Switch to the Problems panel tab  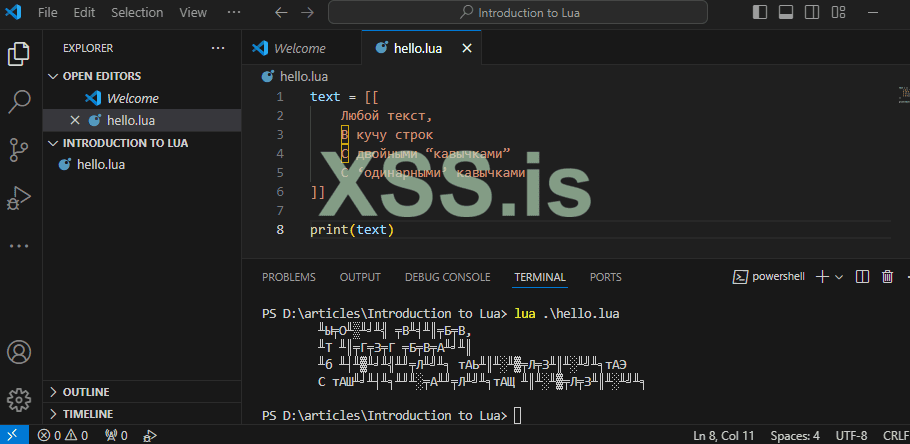(288, 277)
